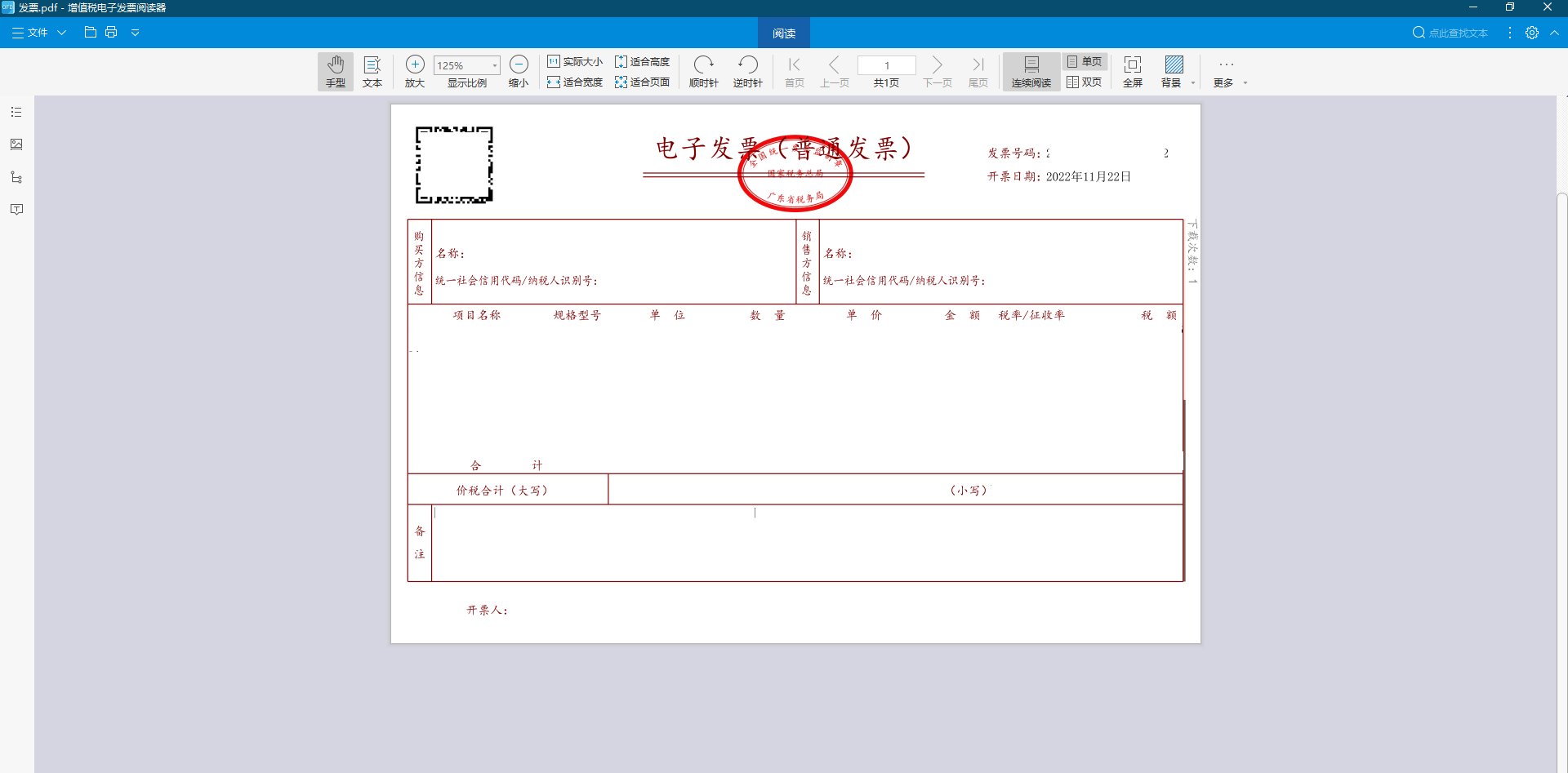The image size is (1568, 773).
Task: Open the 文件 file menu
Action: [x=38, y=33]
